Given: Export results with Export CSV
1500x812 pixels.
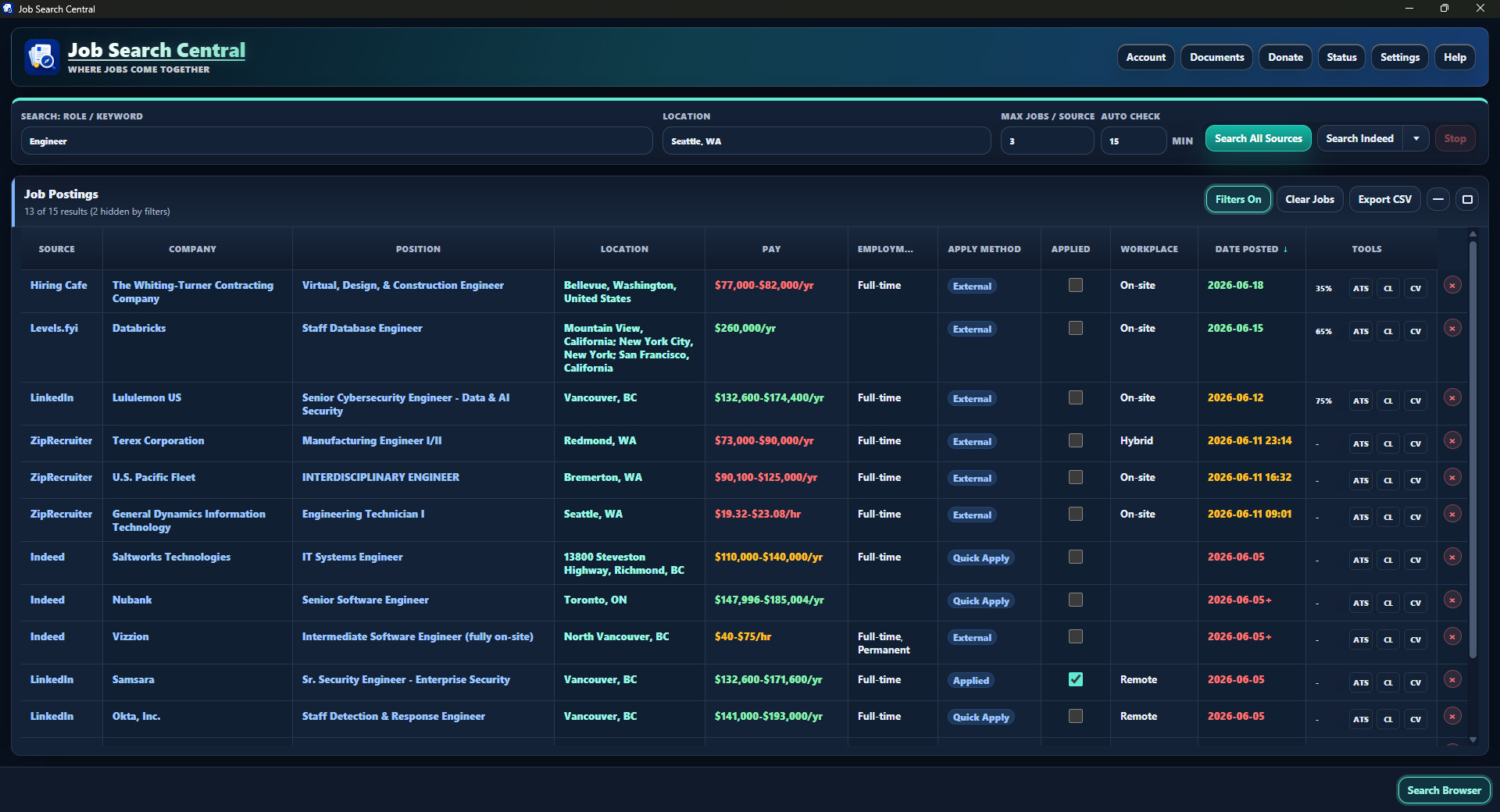Looking at the screenshot, I should point(1384,200).
